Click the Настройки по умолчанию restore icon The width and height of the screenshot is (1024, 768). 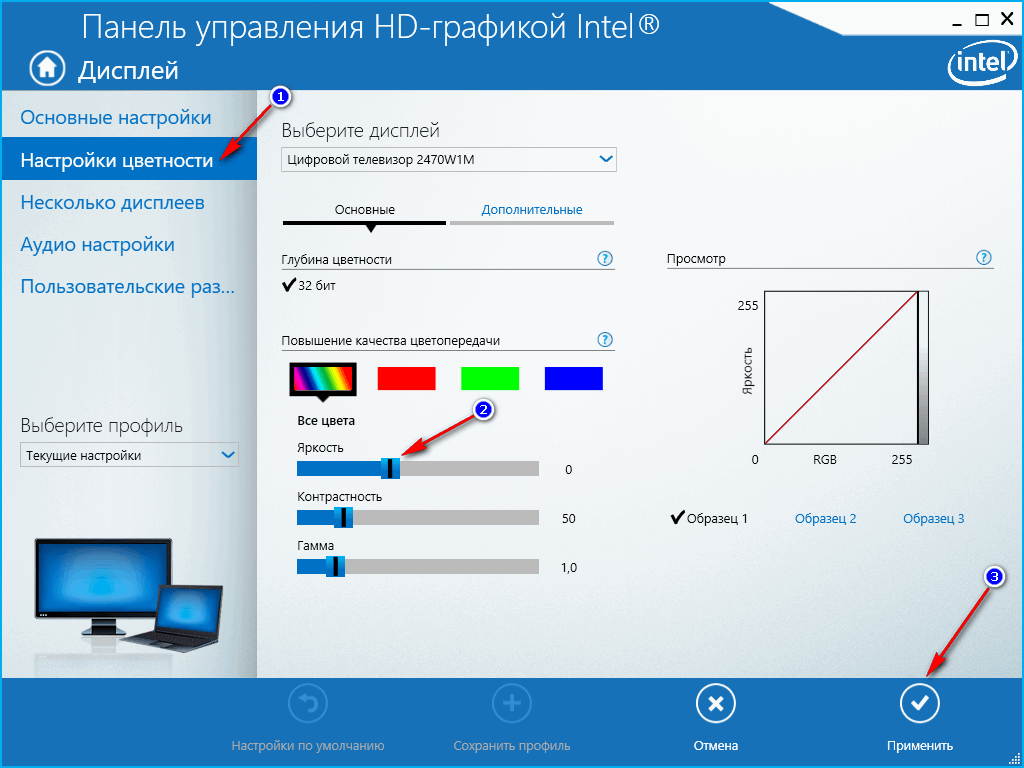point(307,705)
